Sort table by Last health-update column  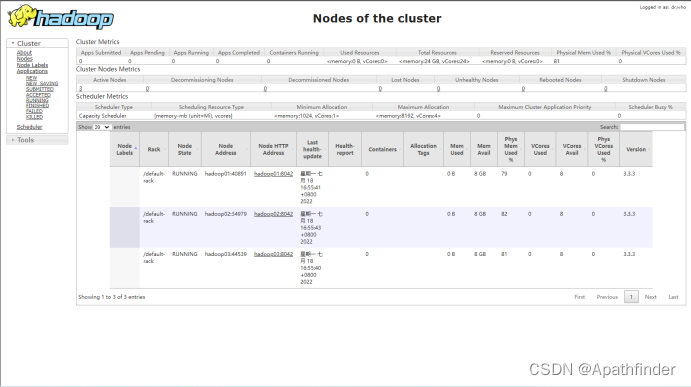click(x=312, y=149)
